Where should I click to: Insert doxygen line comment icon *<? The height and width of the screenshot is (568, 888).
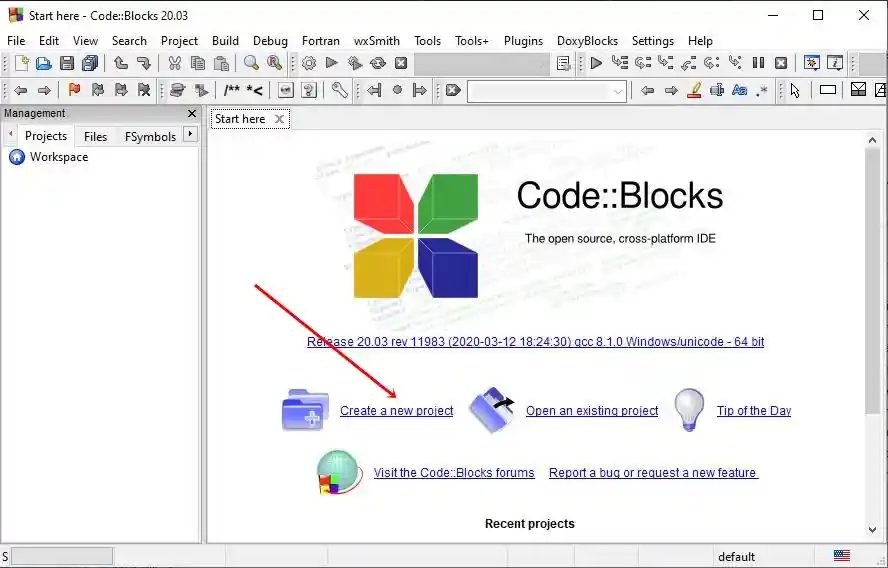point(254,90)
